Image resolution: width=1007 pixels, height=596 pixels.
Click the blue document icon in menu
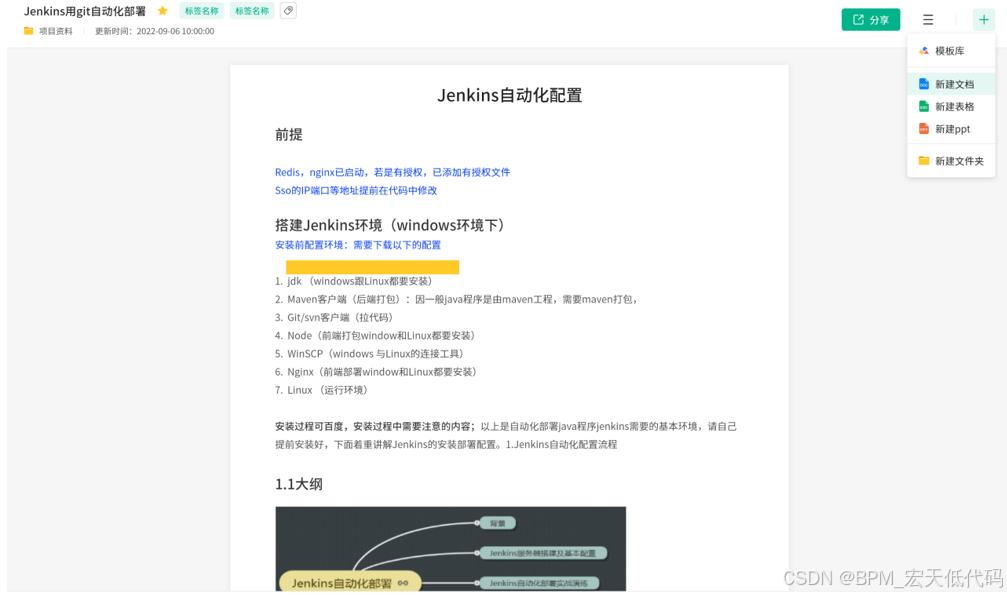[924, 84]
